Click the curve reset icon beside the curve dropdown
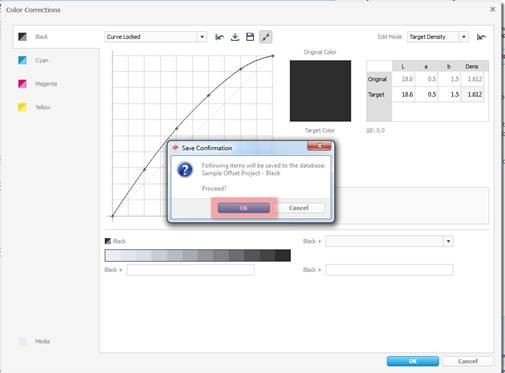This screenshot has height=373, width=505. (219, 37)
